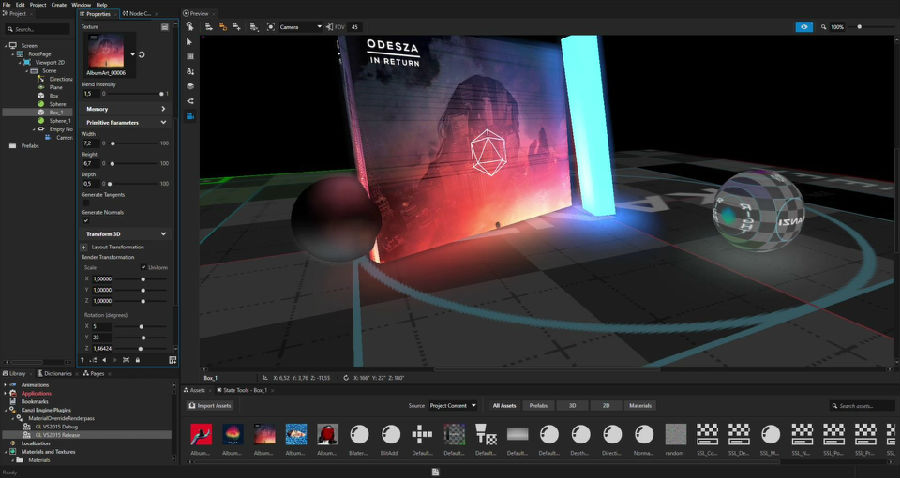
Task: Filter assets by 2D
Action: [606, 406]
